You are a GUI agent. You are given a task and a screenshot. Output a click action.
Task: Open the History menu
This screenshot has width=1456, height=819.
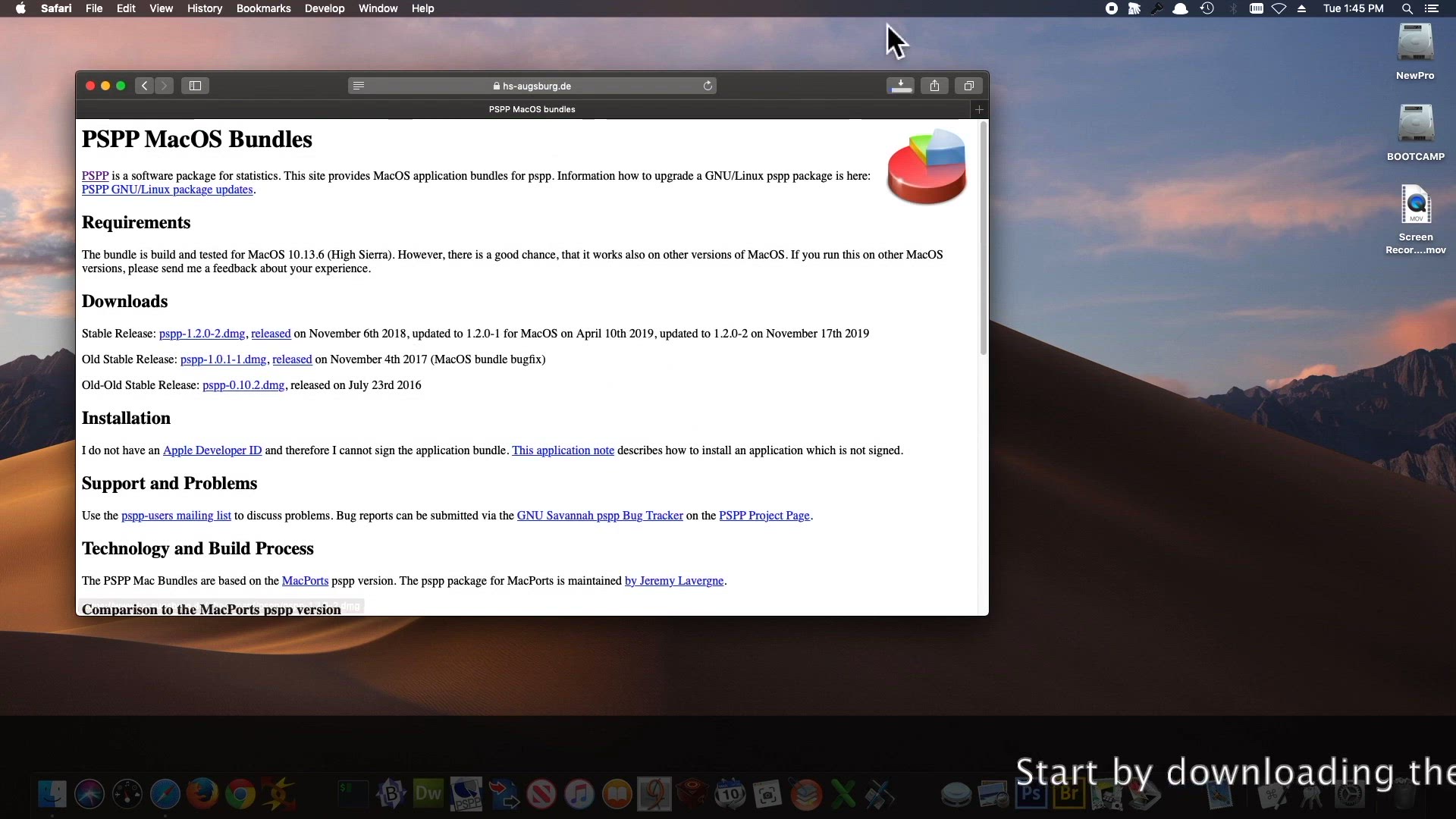(x=205, y=8)
